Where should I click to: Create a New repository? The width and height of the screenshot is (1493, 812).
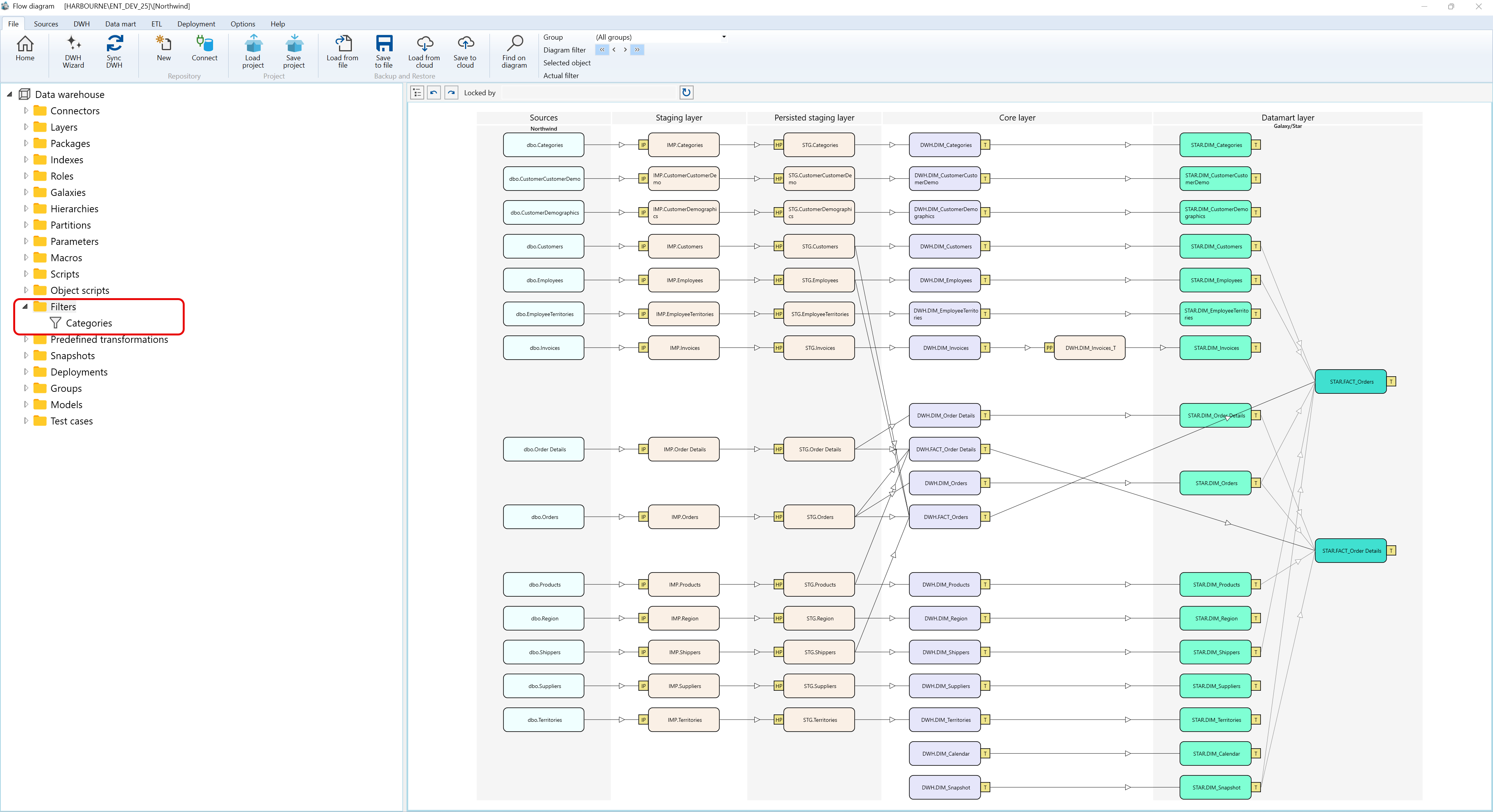[163, 49]
